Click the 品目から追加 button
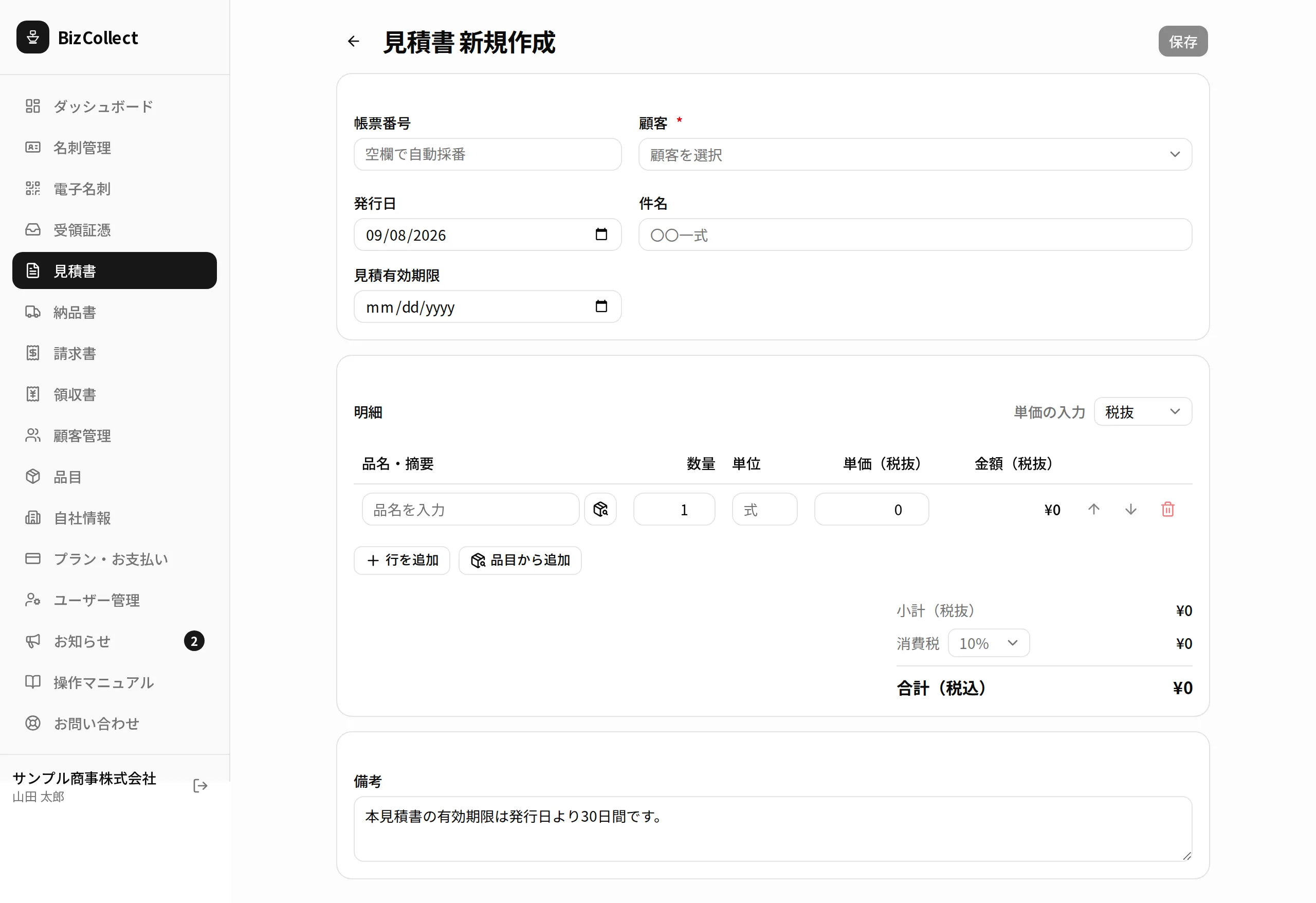This screenshot has width=1316, height=903. [519, 559]
